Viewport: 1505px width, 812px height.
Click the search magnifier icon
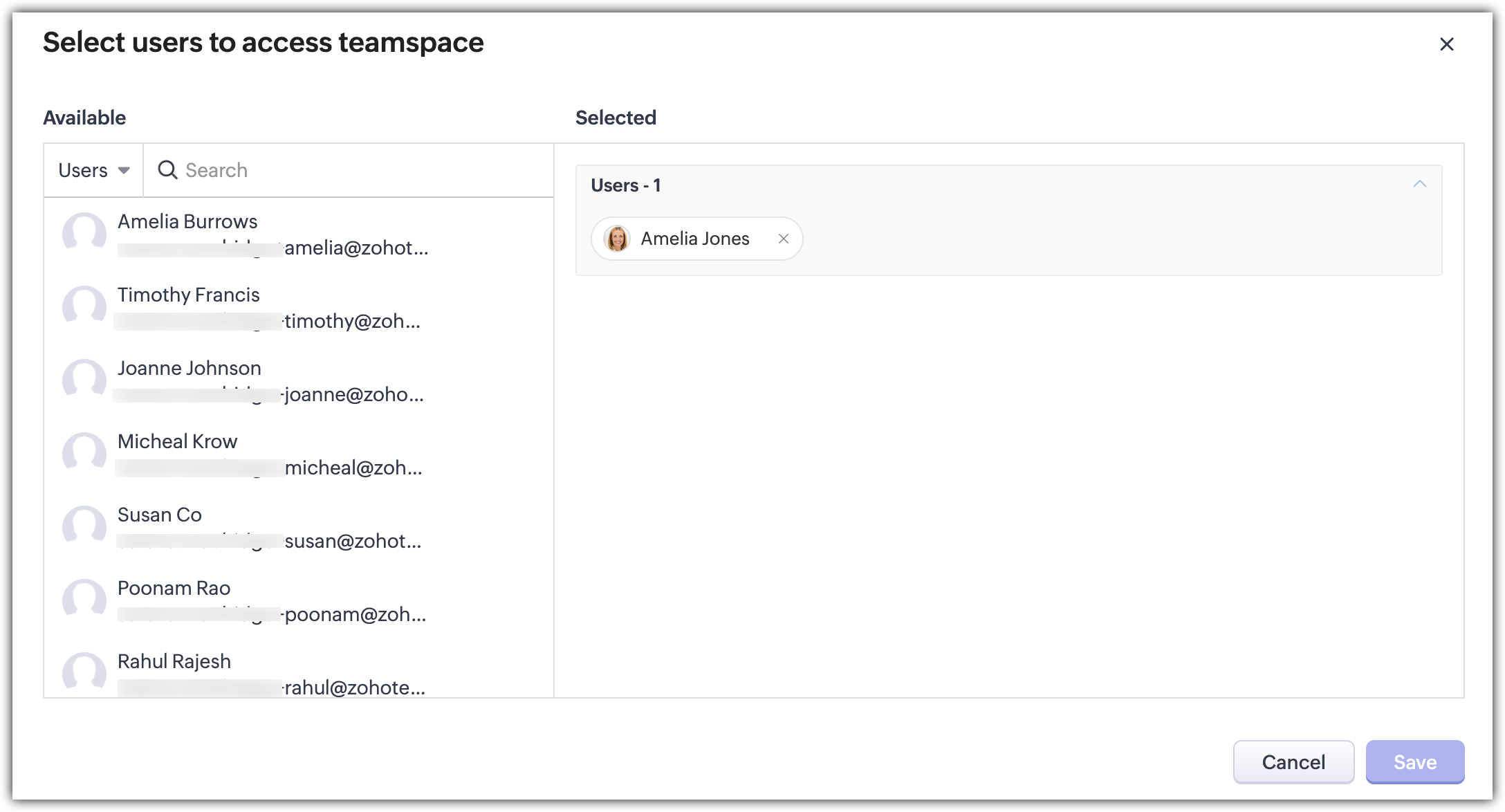[167, 170]
